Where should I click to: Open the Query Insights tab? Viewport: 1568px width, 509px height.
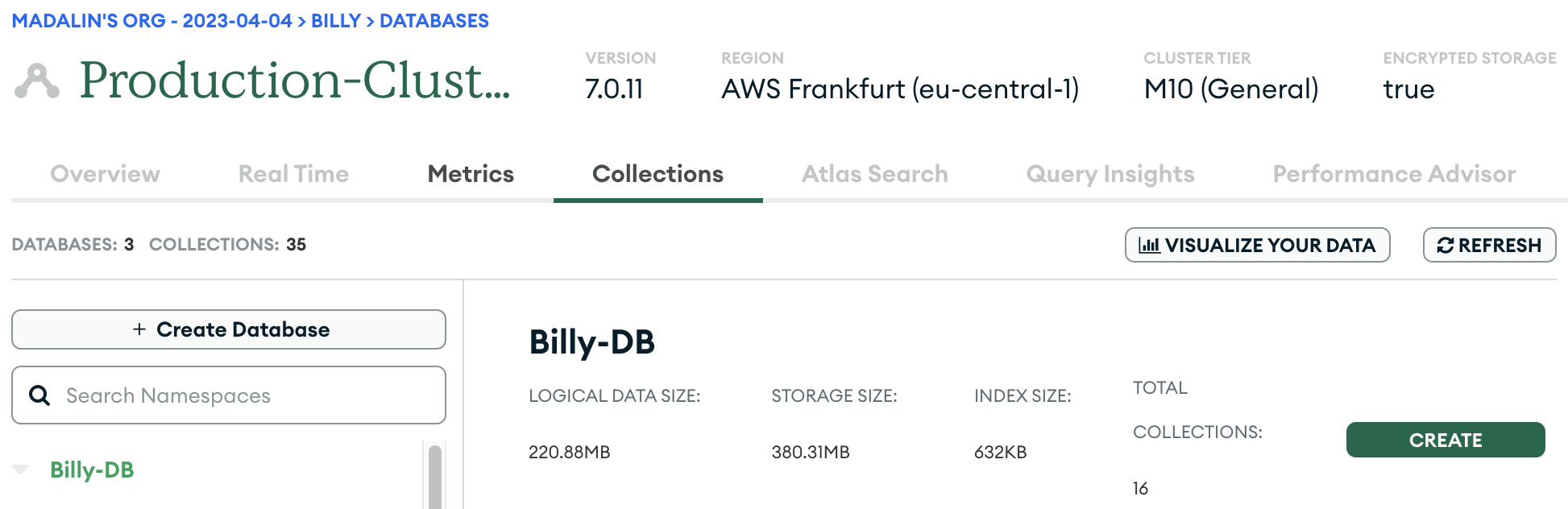(1110, 174)
